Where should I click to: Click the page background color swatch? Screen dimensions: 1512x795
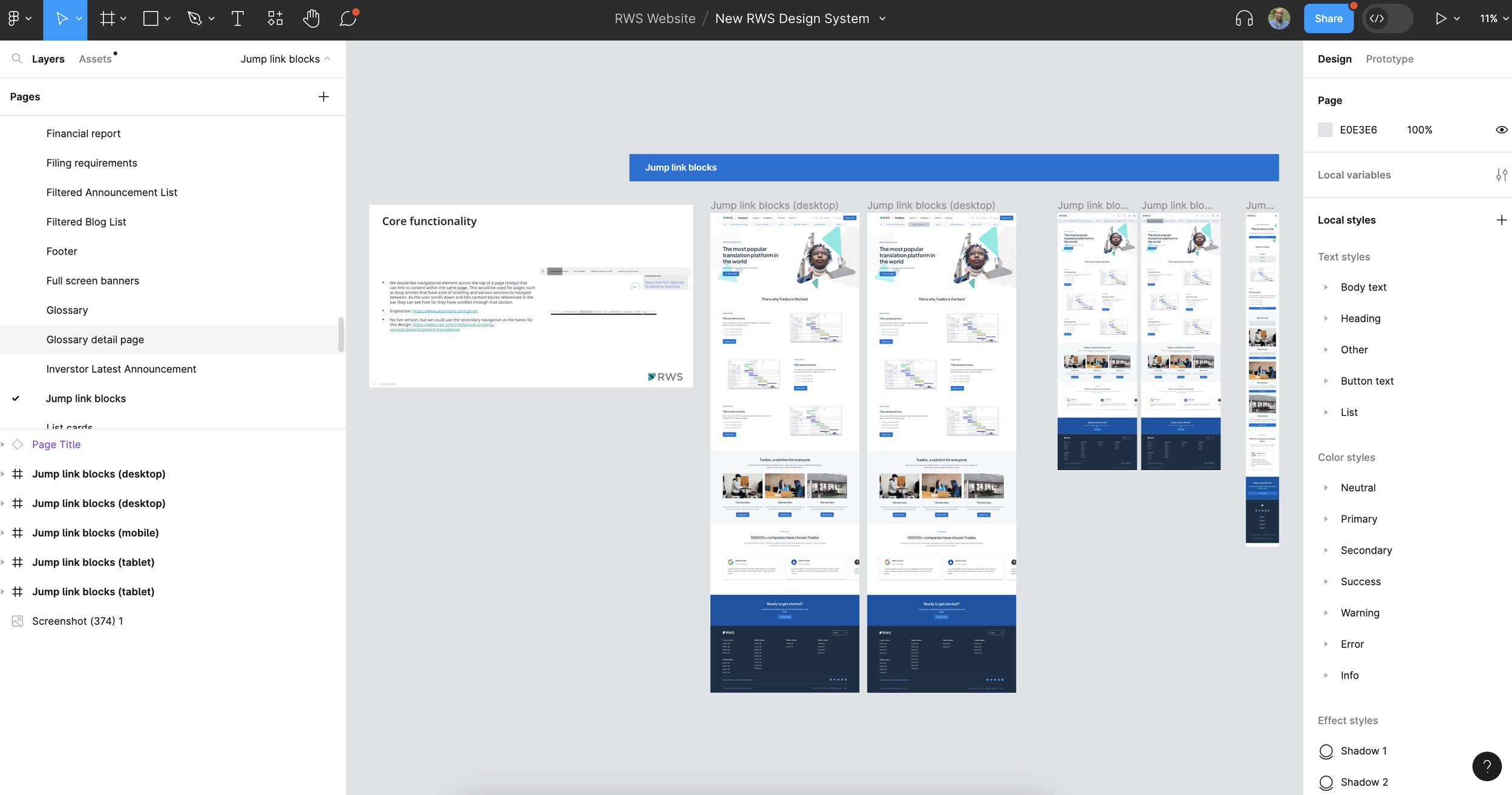[x=1325, y=130]
